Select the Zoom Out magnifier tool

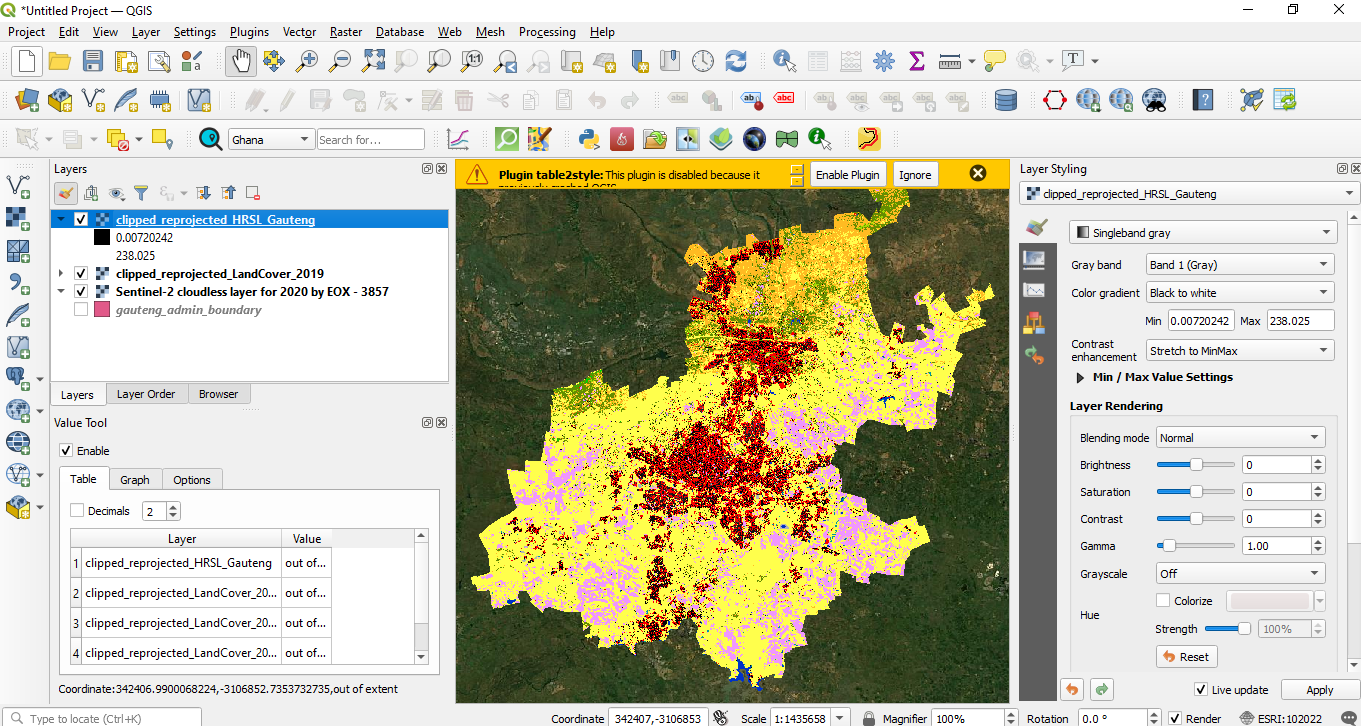coord(340,62)
